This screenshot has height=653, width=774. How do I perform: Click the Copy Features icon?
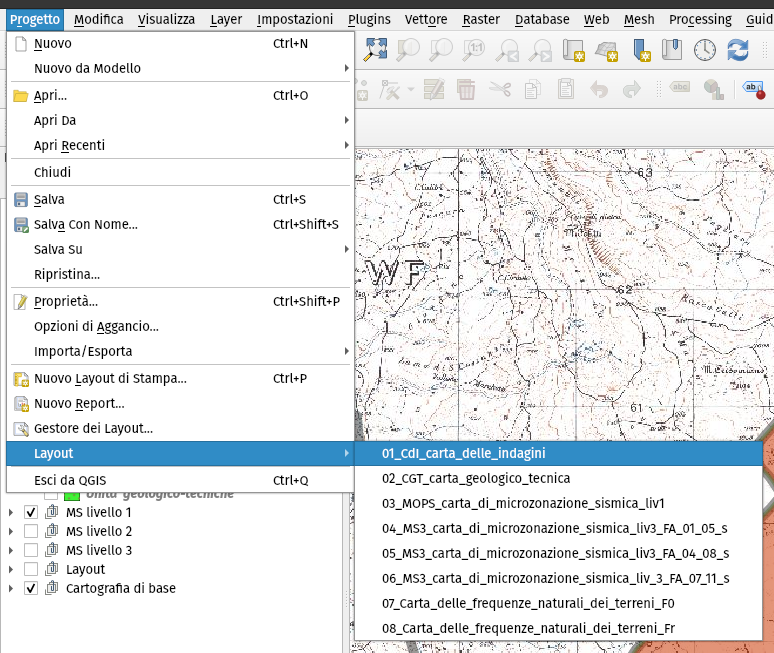coord(533,90)
